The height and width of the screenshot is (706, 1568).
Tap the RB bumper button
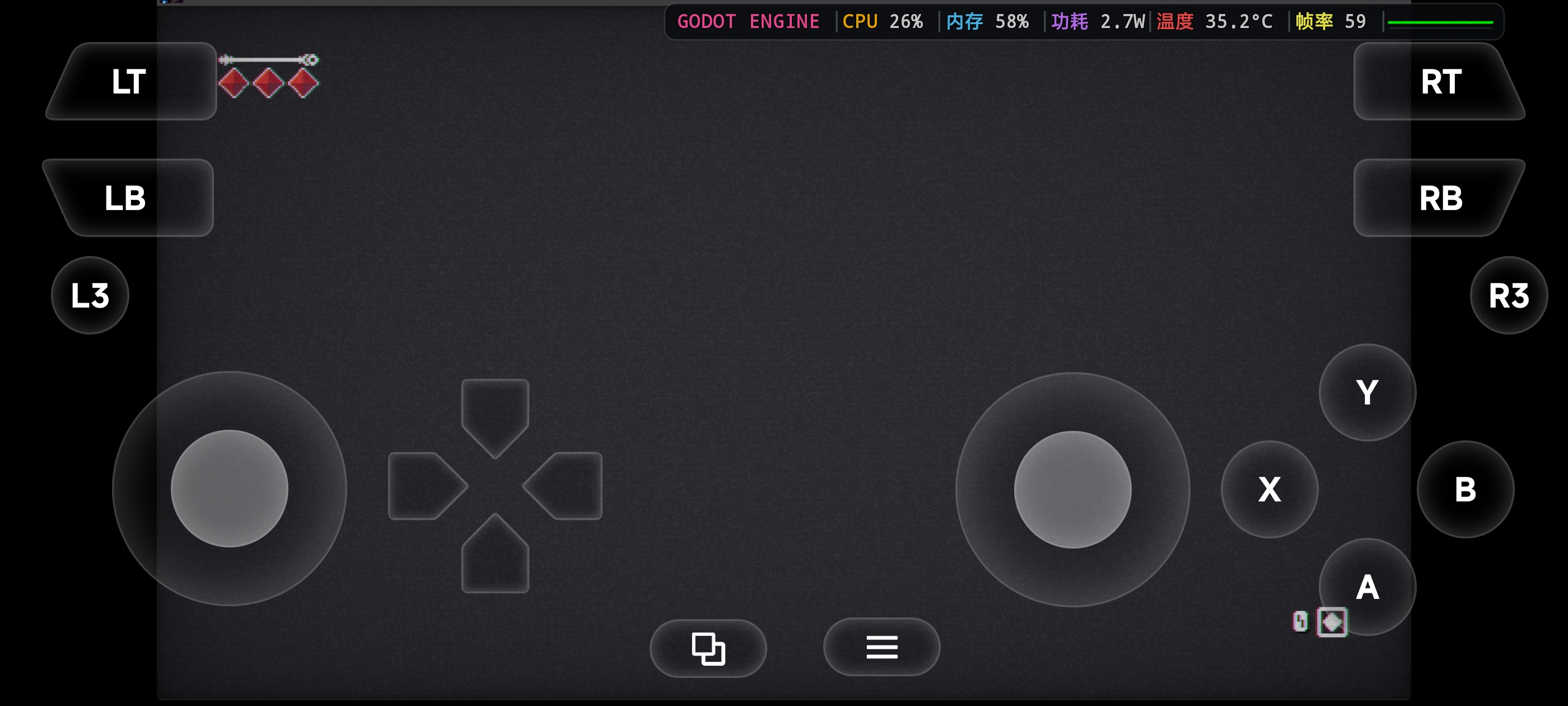click(x=1439, y=197)
